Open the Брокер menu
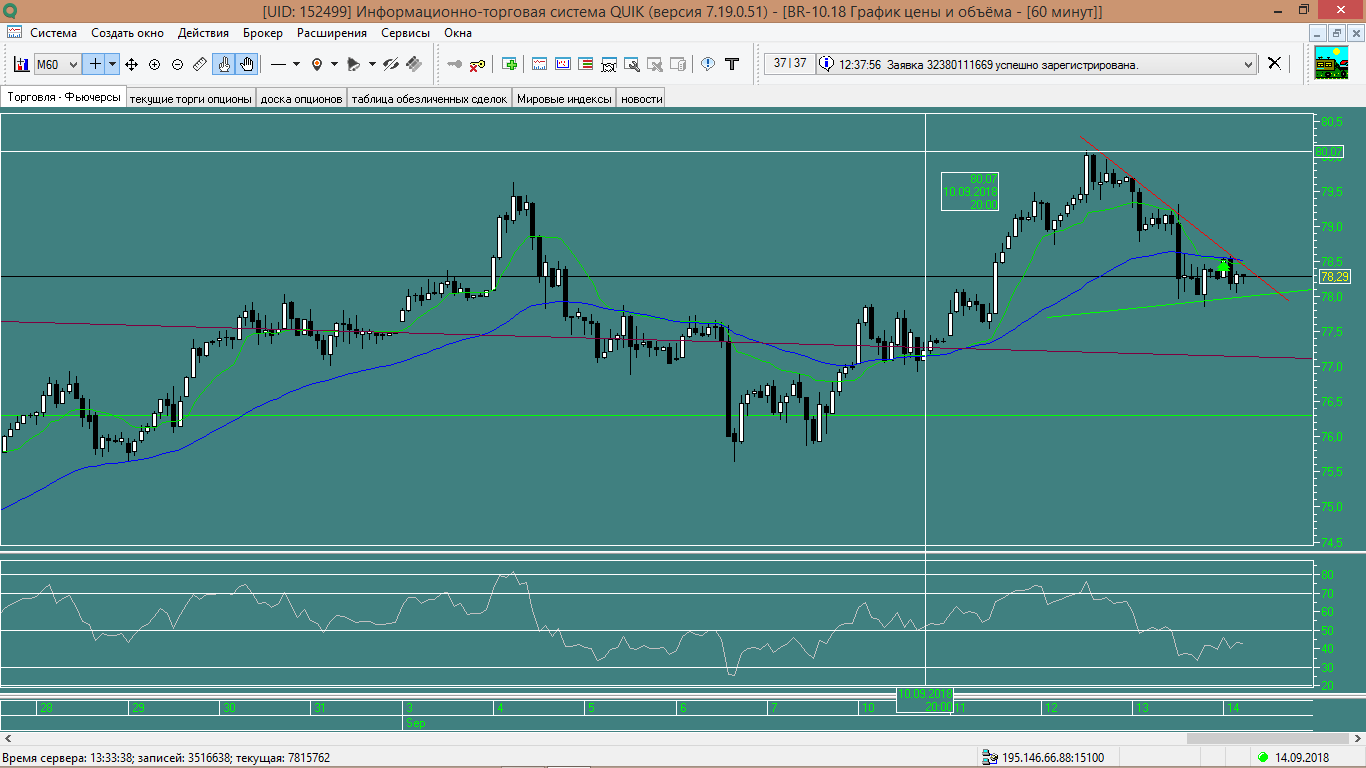The height and width of the screenshot is (768, 1366). point(262,33)
